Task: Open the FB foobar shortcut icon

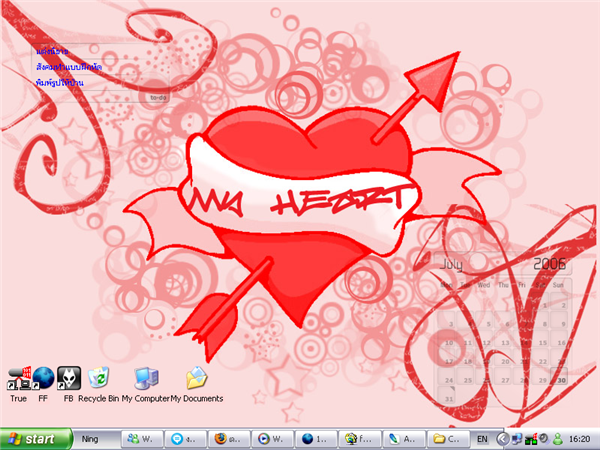Action: pos(69,378)
